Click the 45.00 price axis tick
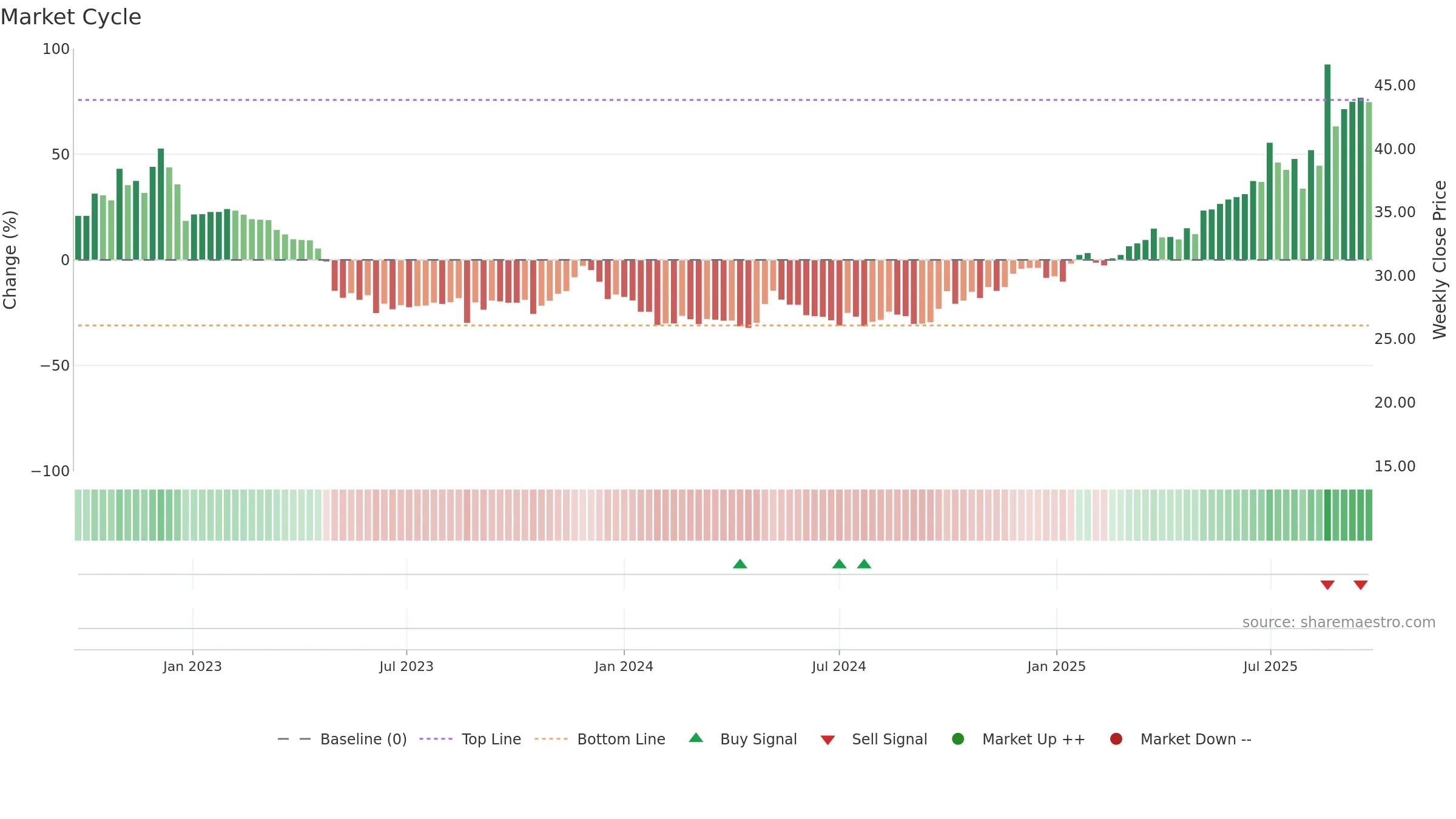Image resolution: width=1456 pixels, height=819 pixels. 1395,85
